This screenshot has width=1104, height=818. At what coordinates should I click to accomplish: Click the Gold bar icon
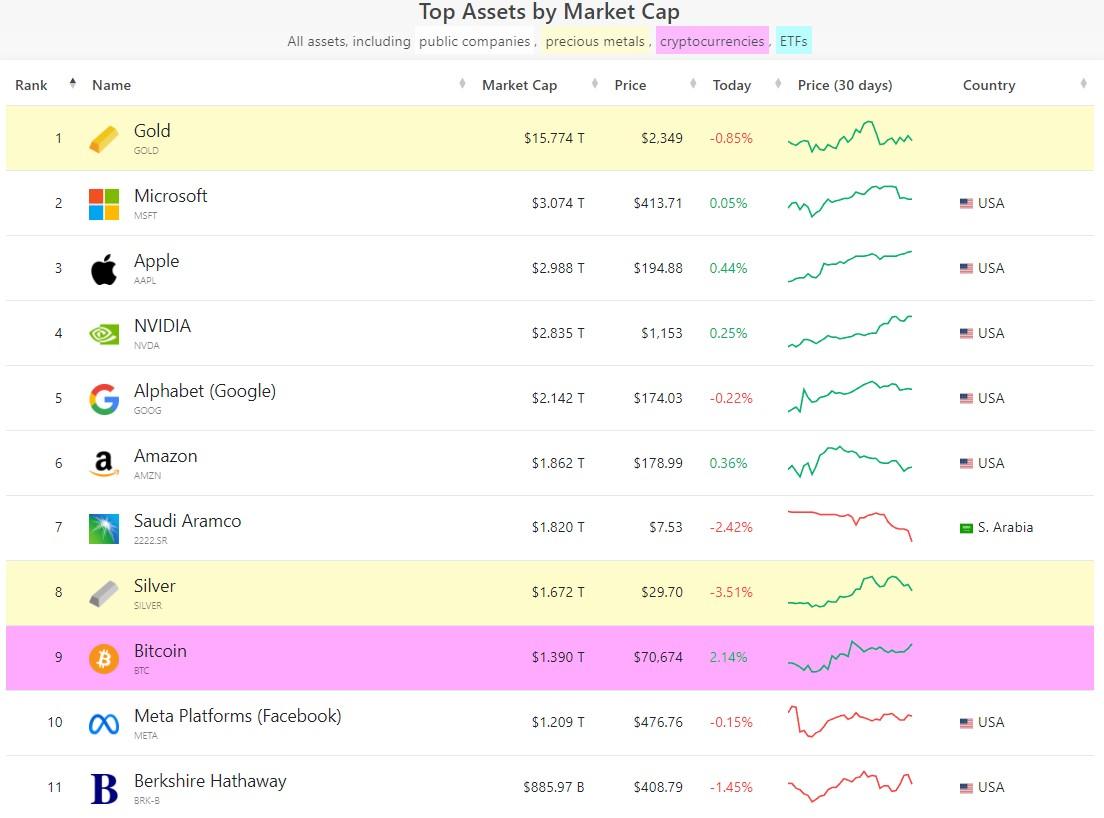(x=104, y=139)
